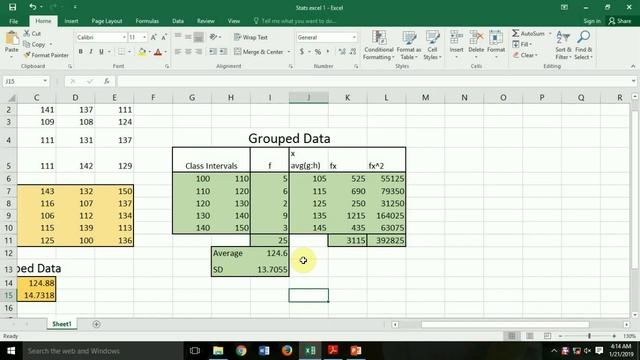640x360 pixels.
Task: Adjust the zoom slider in status bar
Action: (589, 336)
